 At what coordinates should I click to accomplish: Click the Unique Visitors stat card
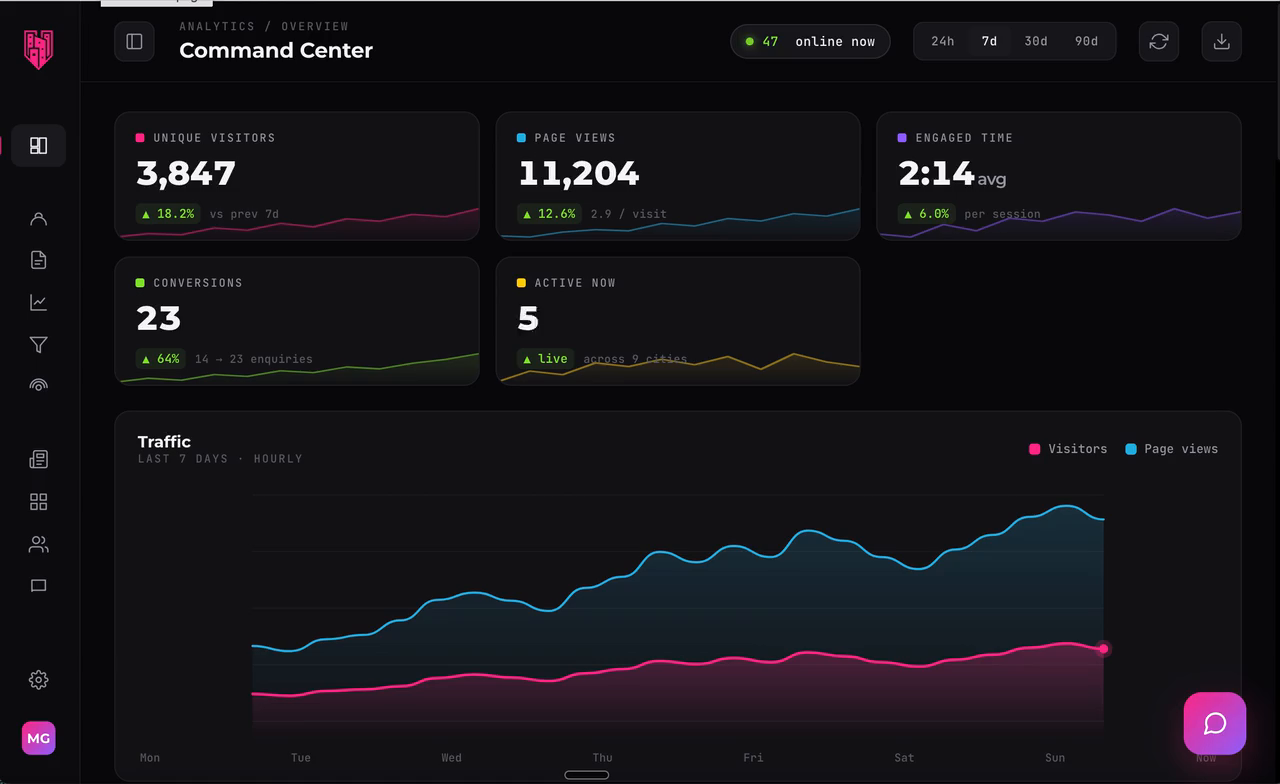point(297,176)
